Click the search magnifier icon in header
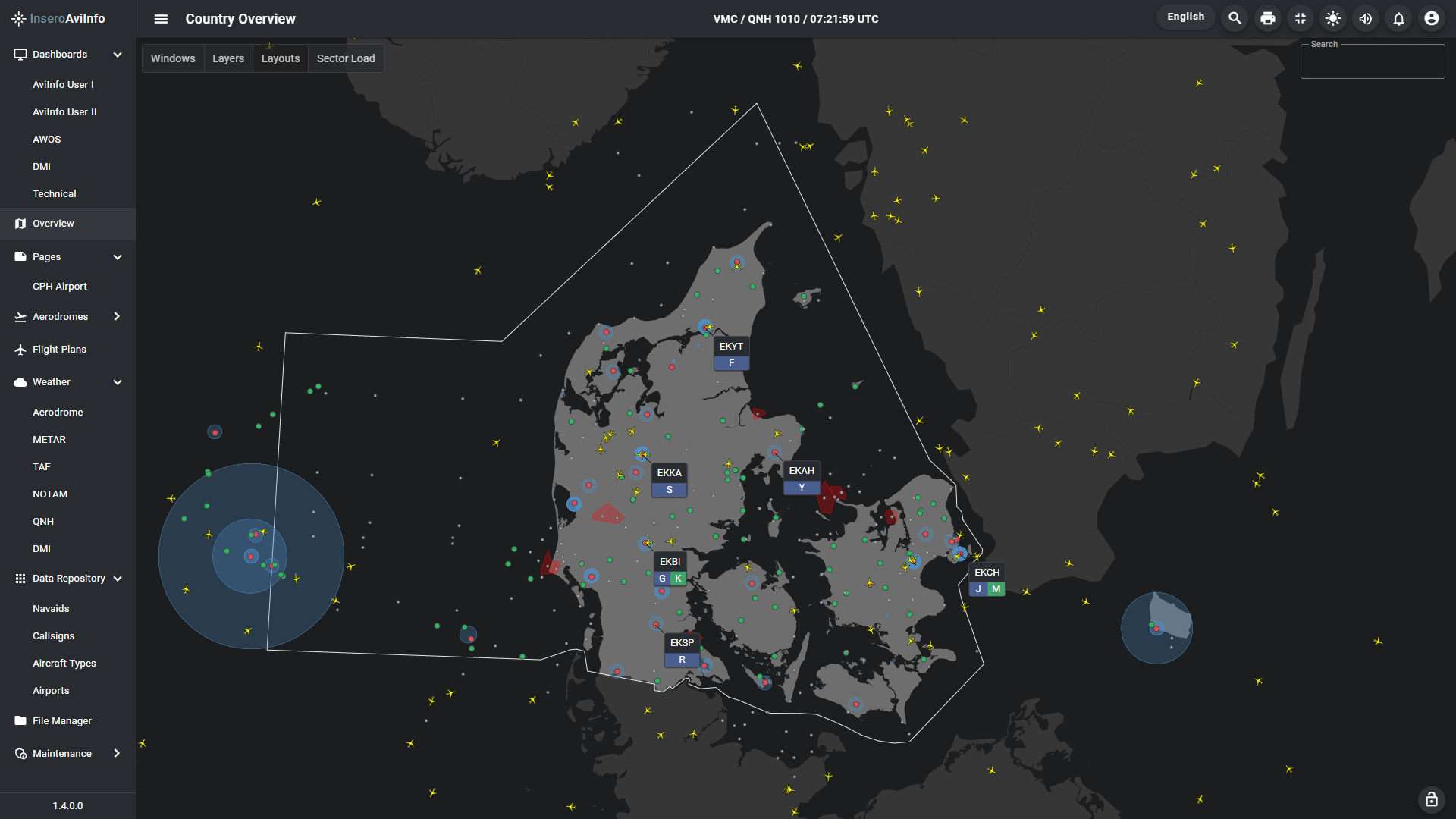This screenshot has width=1456, height=819. pyautogui.click(x=1235, y=18)
